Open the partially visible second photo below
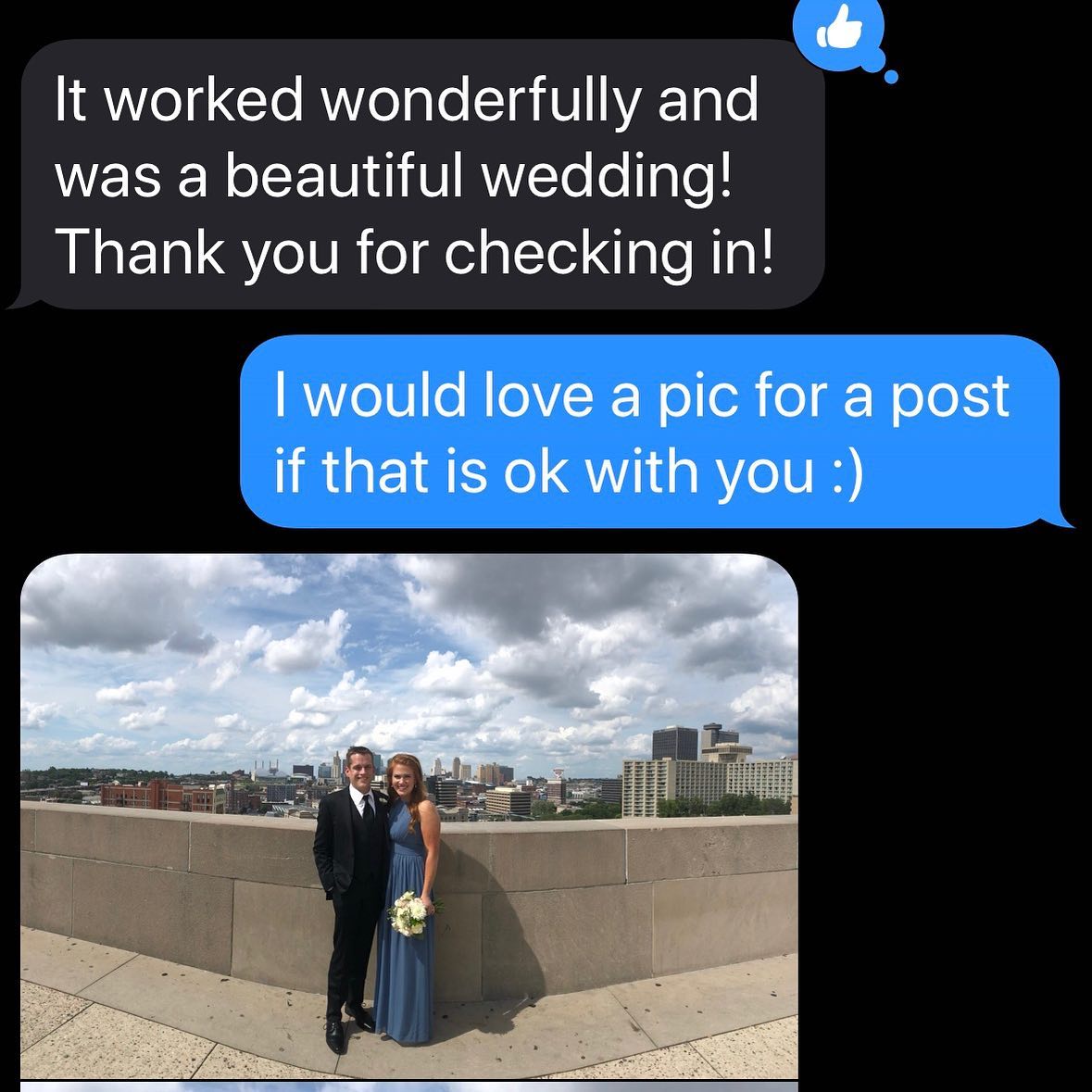The width and height of the screenshot is (1092, 1092). (409, 1087)
